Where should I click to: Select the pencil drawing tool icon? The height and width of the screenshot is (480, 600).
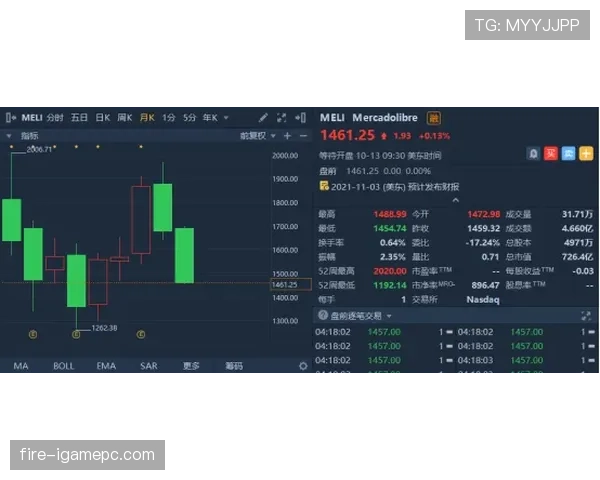pos(263,118)
